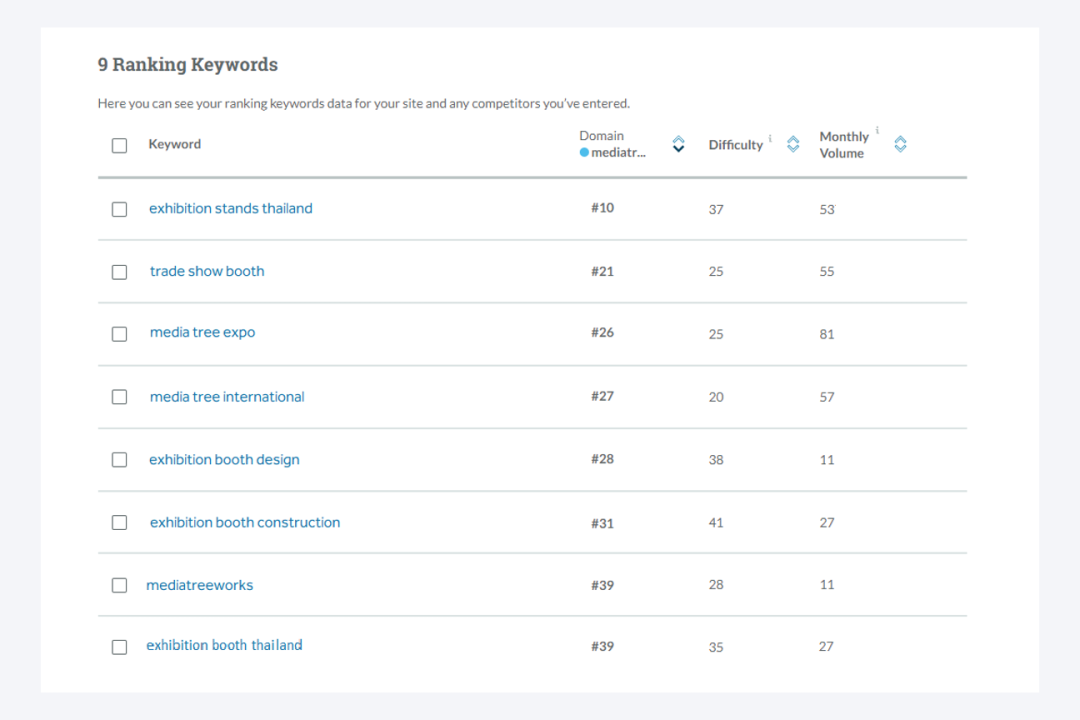Screen dimensions: 1080x720
Task: Click the exhibition booth design link
Action: pos(225,460)
